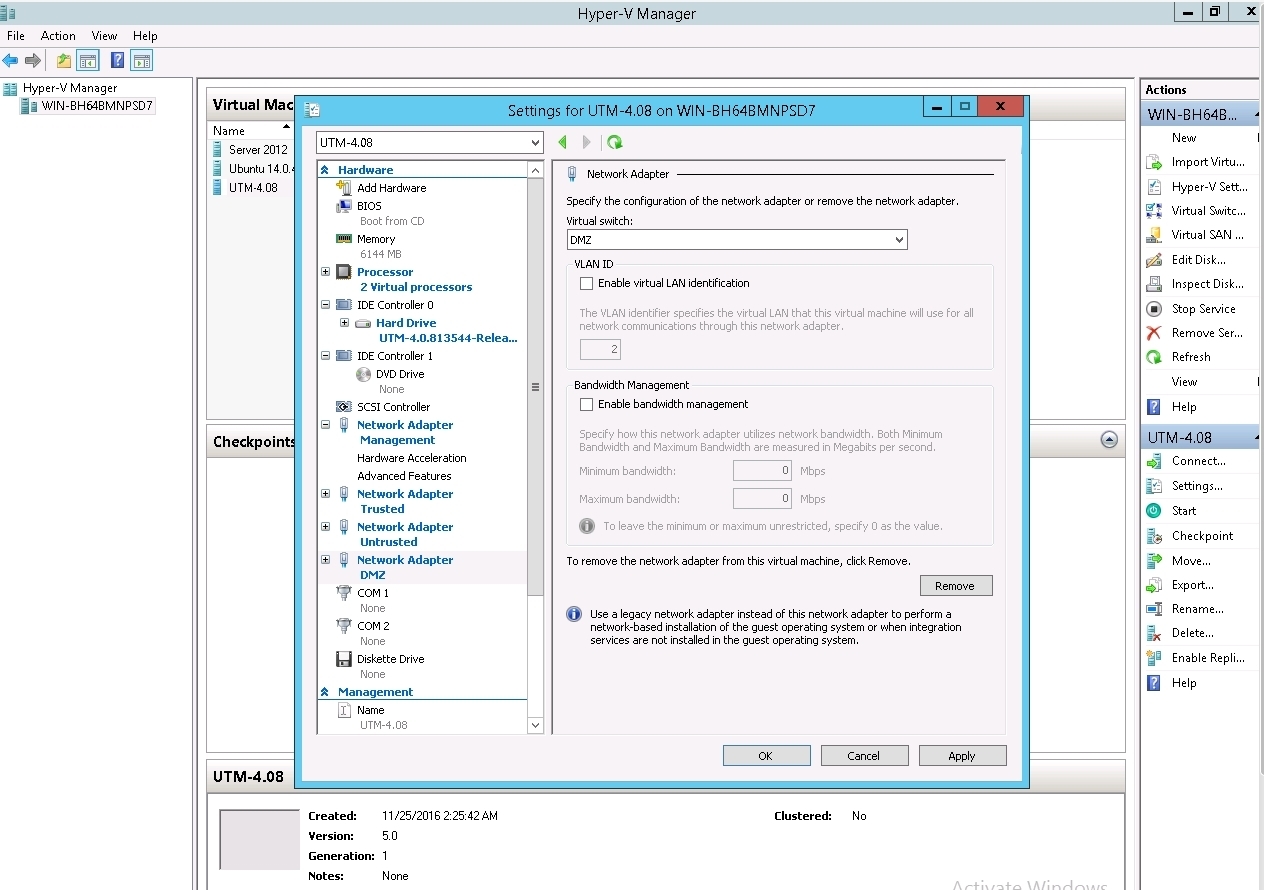Select SCSI Controller in the hardware list

coord(393,407)
